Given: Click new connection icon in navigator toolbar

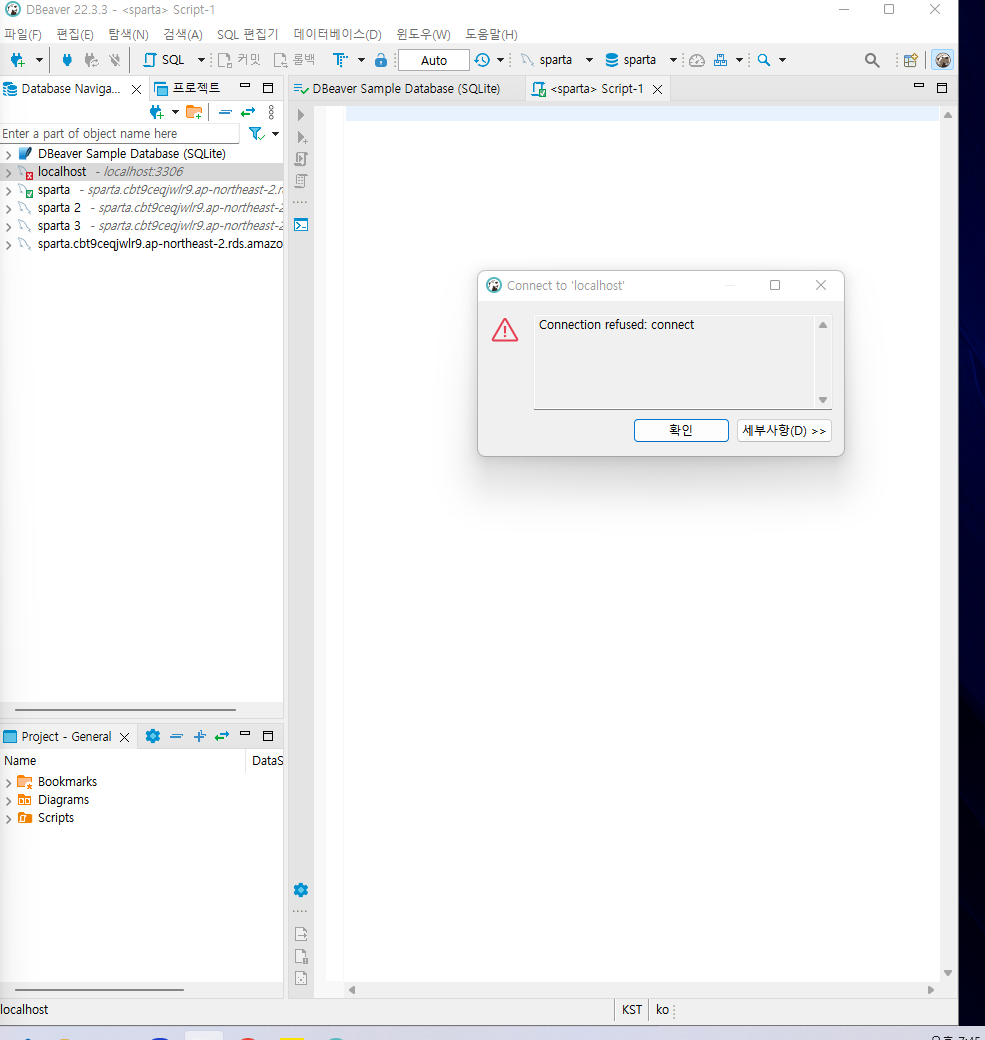Looking at the screenshot, I should click(157, 112).
